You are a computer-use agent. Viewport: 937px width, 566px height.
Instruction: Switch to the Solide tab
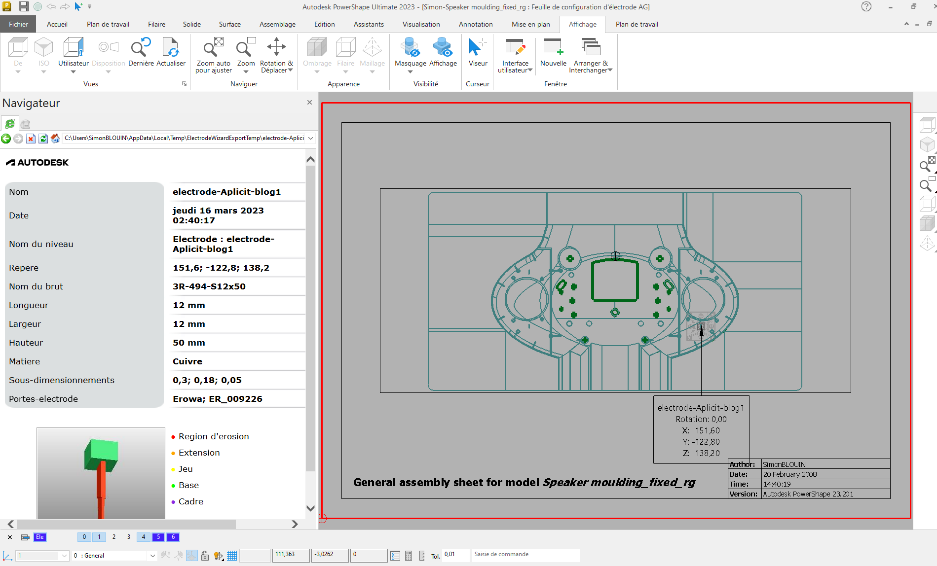[x=192, y=25]
